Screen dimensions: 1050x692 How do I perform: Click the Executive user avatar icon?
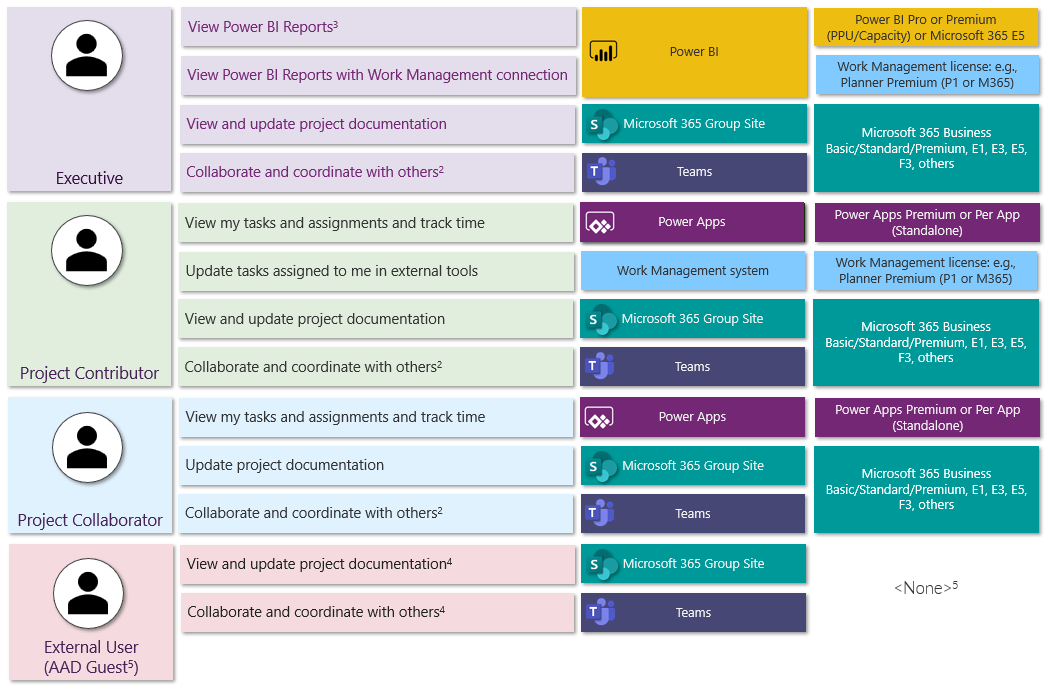pos(87,55)
